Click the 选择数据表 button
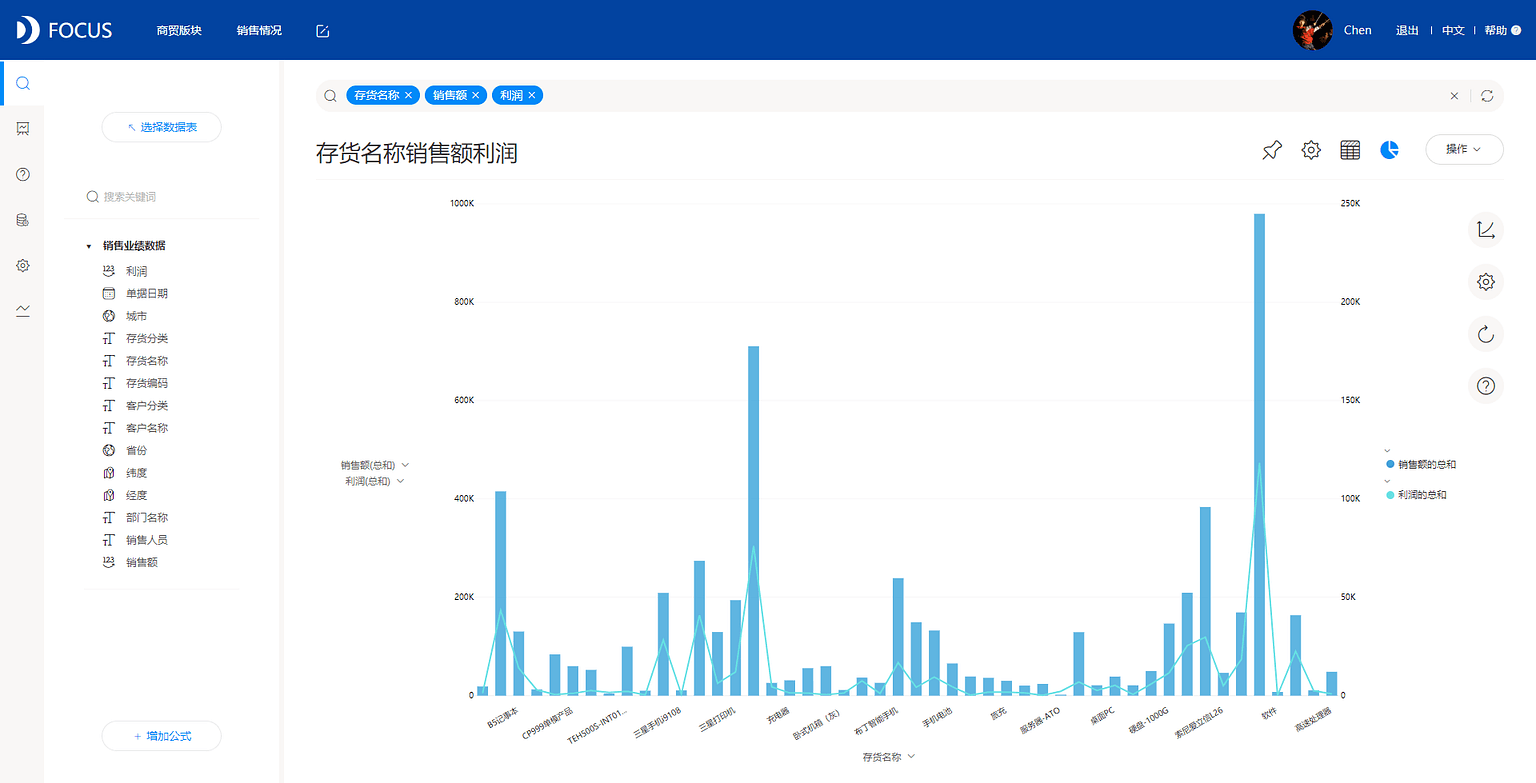Screen dimensions: 1536x783 click(x=161, y=127)
